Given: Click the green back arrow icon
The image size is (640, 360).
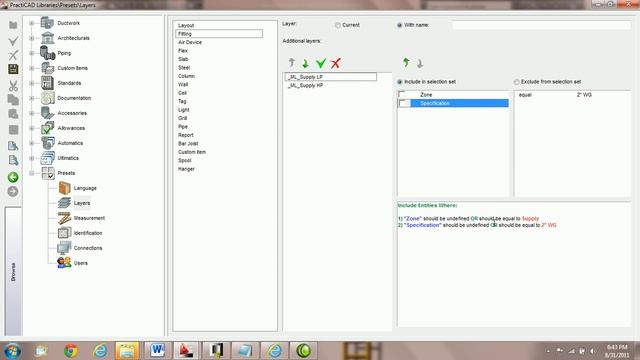Looking at the screenshot, I should 13,177.
